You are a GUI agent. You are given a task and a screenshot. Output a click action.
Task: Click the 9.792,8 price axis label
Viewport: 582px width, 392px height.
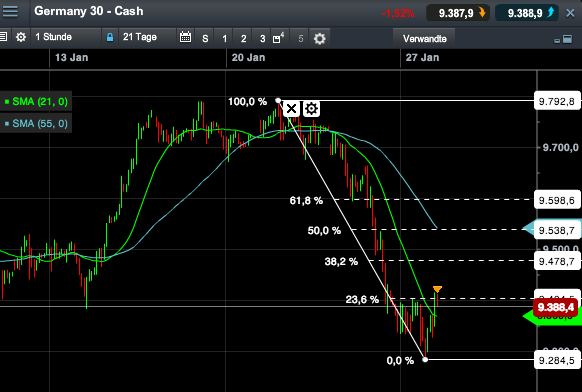point(557,101)
